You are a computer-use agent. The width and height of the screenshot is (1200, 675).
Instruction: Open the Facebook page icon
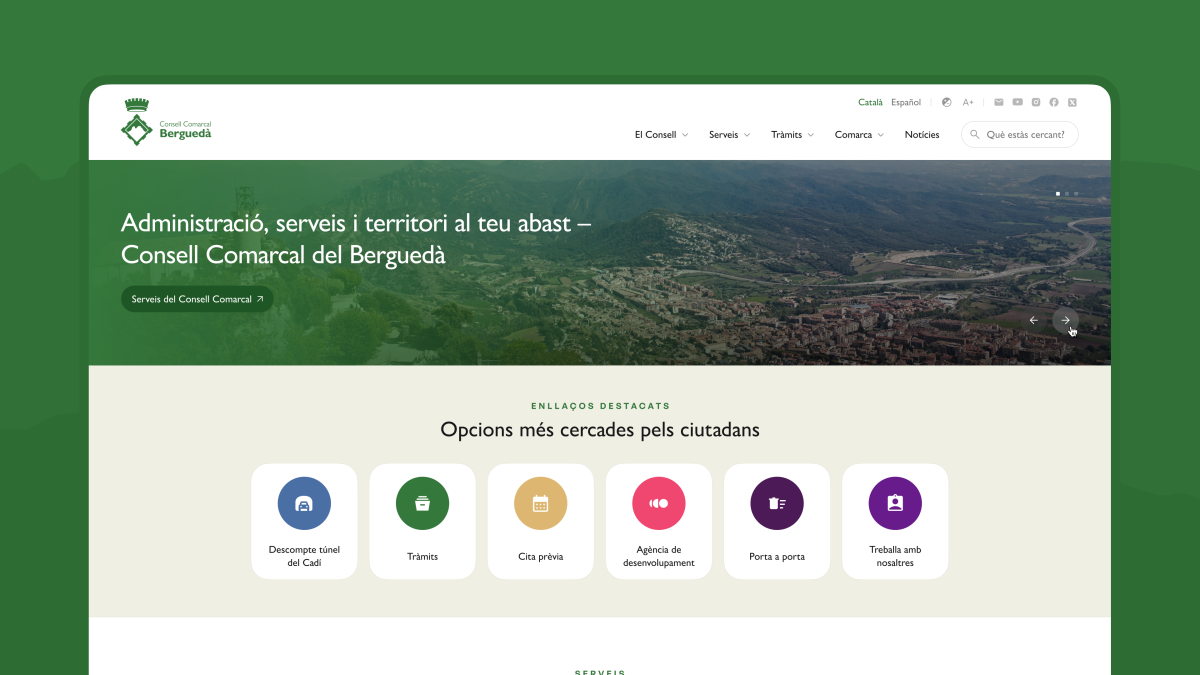pos(1054,102)
